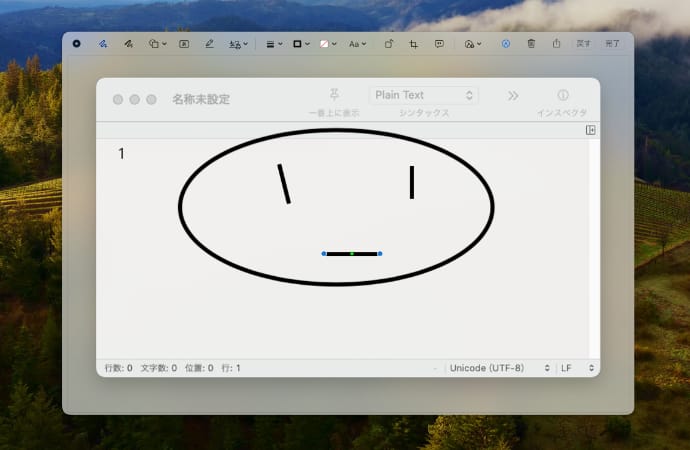The height and width of the screenshot is (450, 690).
Task: Add an image description speech bubble
Action: click(440, 44)
